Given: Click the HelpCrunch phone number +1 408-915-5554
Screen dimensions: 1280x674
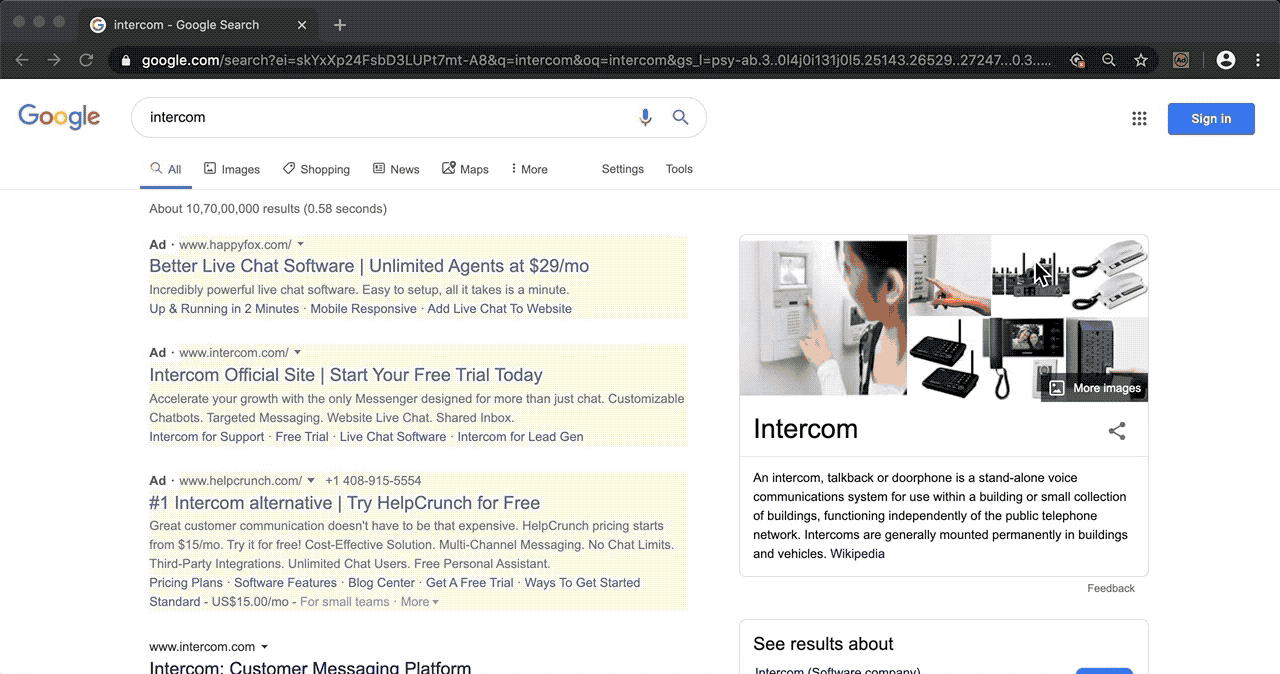Looking at the screenshot, I should pyautogui.click(x=373, y=481).
